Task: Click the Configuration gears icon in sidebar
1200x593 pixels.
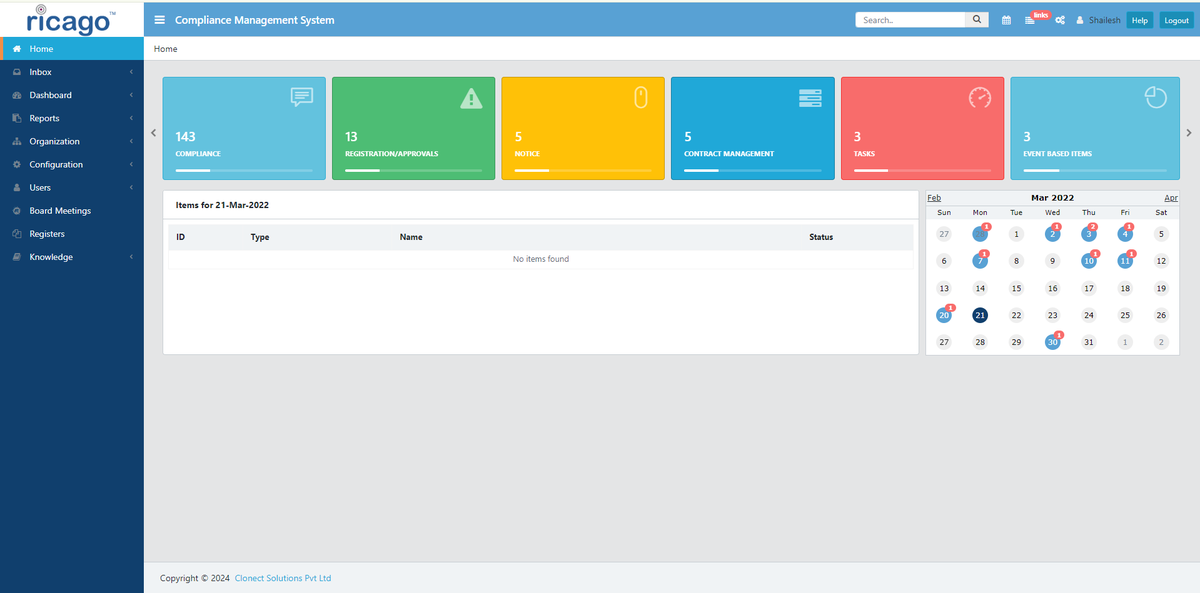Action: click(x=18, y=164)
